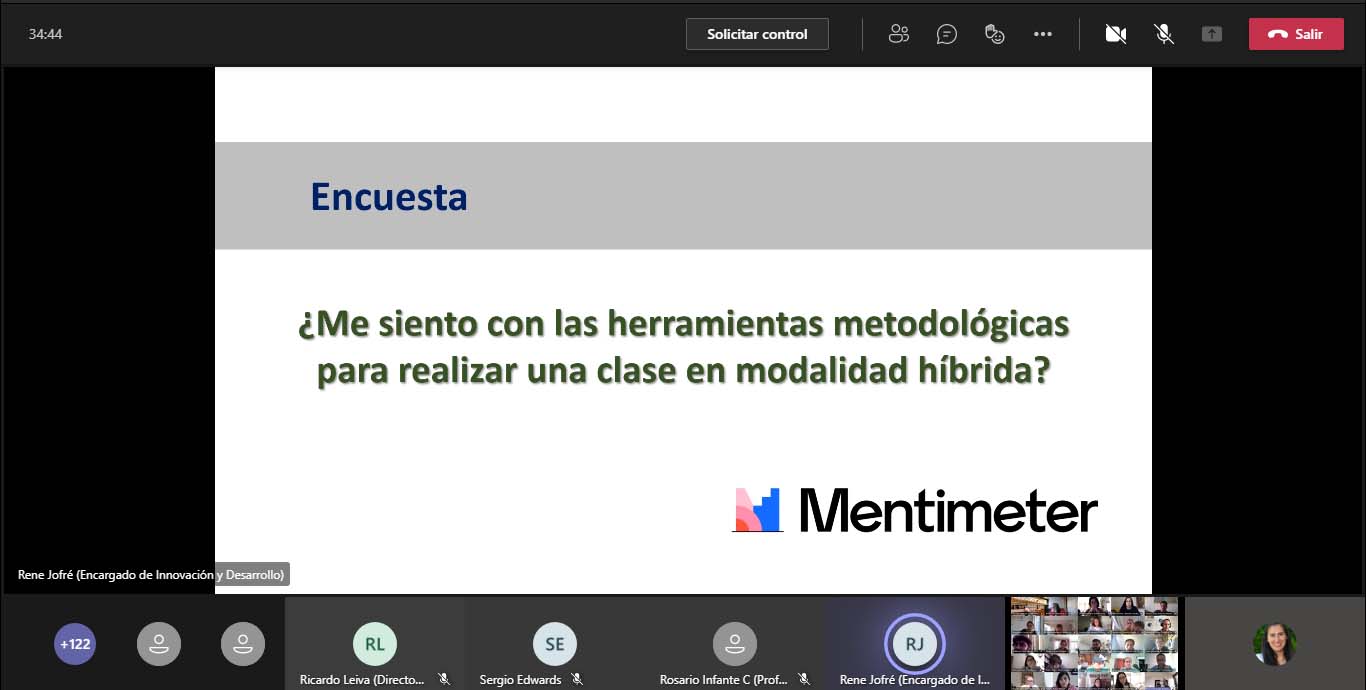Open the meeting chat
The height and width of the screenshot is (690, 1366).
coord(947,34)
